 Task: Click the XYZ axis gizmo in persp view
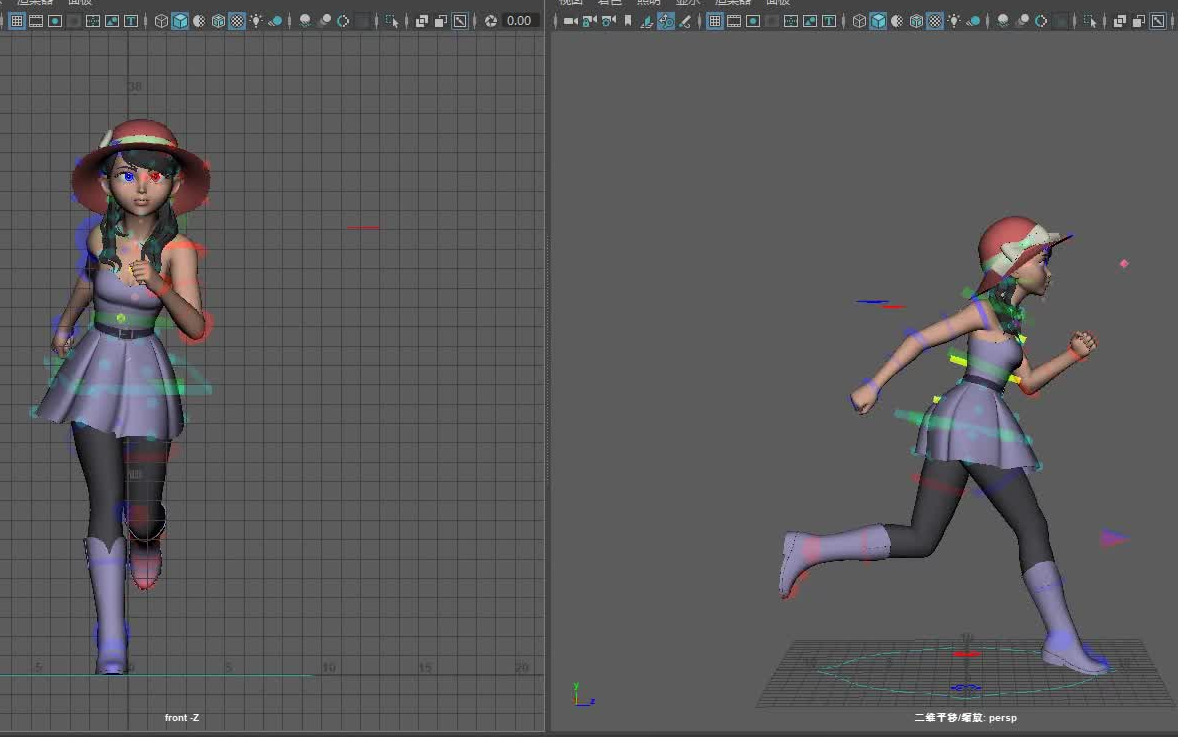(583, 694)
